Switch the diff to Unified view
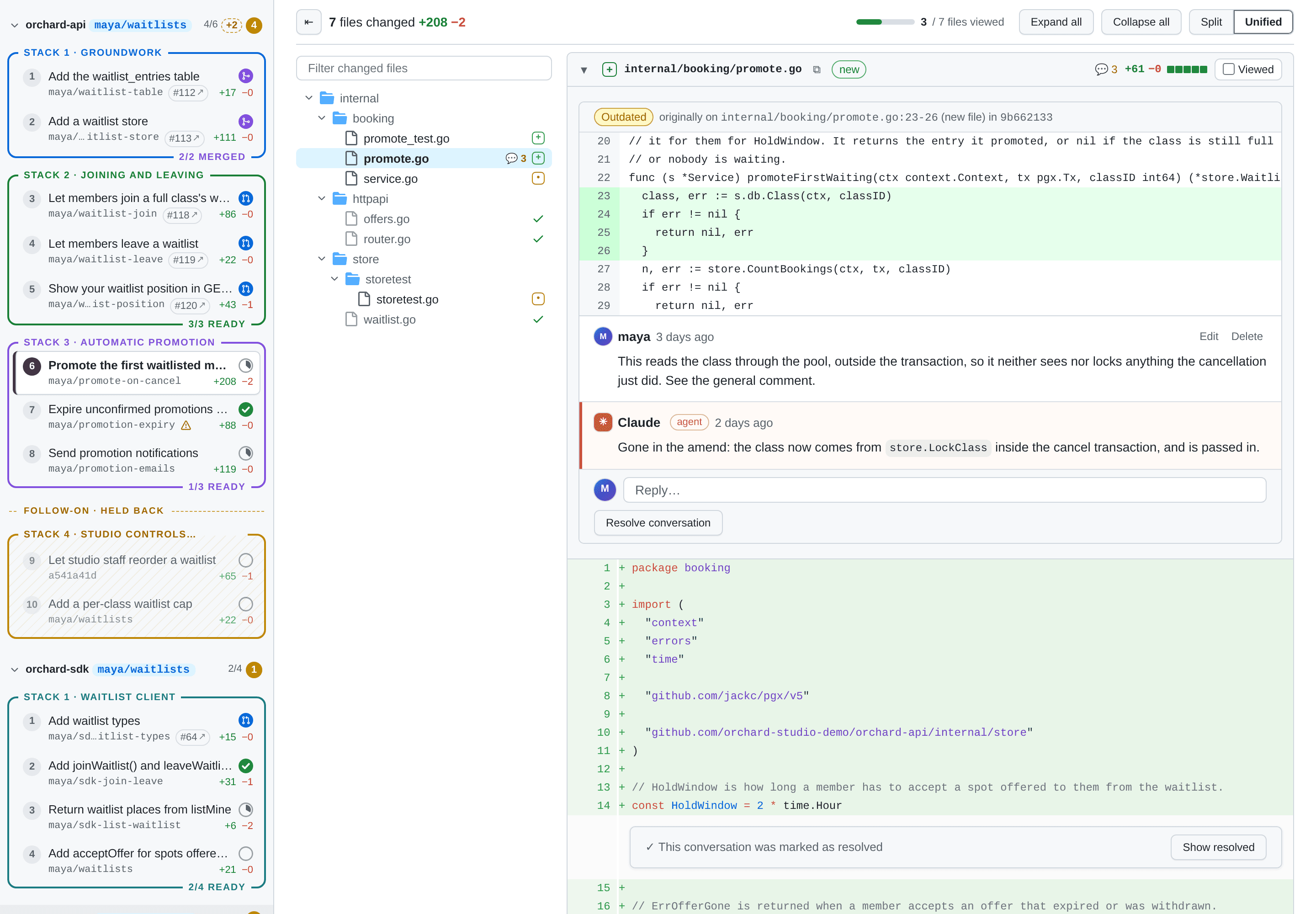The height and width of the screenshot is (914, 1316). [x=1263, y=22]
